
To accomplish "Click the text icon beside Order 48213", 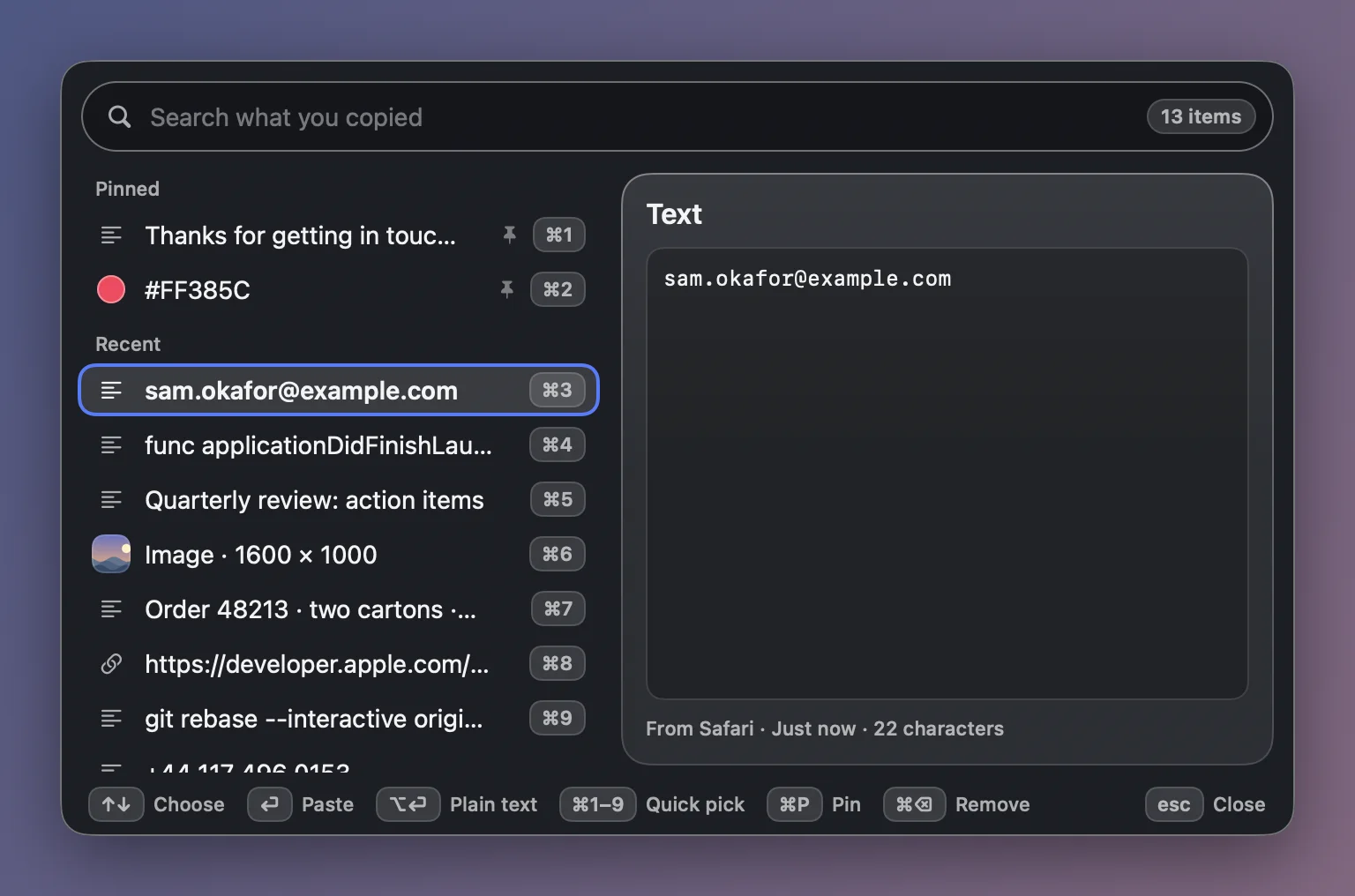I will [x=111, y=609].
